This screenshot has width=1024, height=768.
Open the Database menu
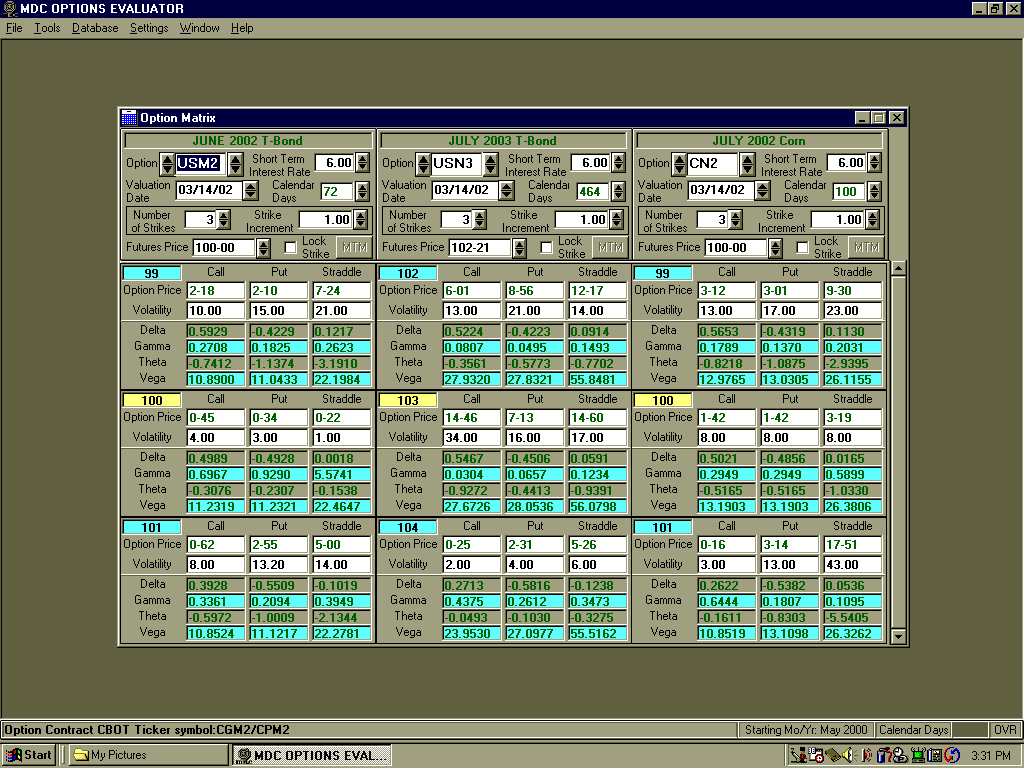click(x=95, y=28)
